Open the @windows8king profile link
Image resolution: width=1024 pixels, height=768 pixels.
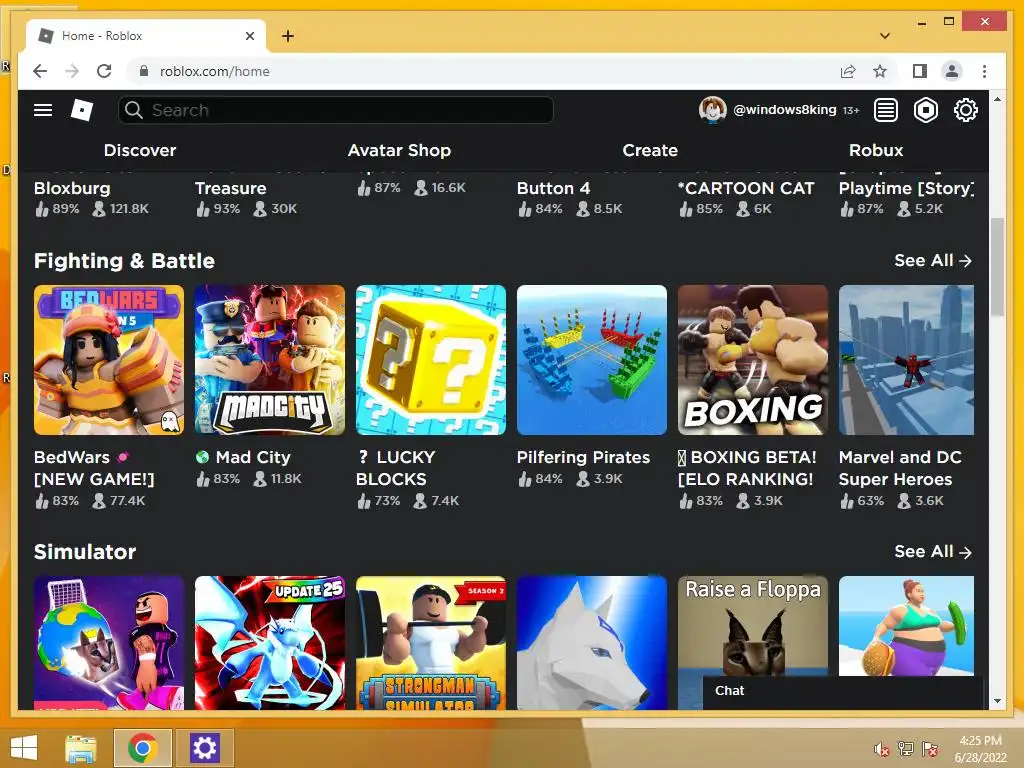pos(784,110)
